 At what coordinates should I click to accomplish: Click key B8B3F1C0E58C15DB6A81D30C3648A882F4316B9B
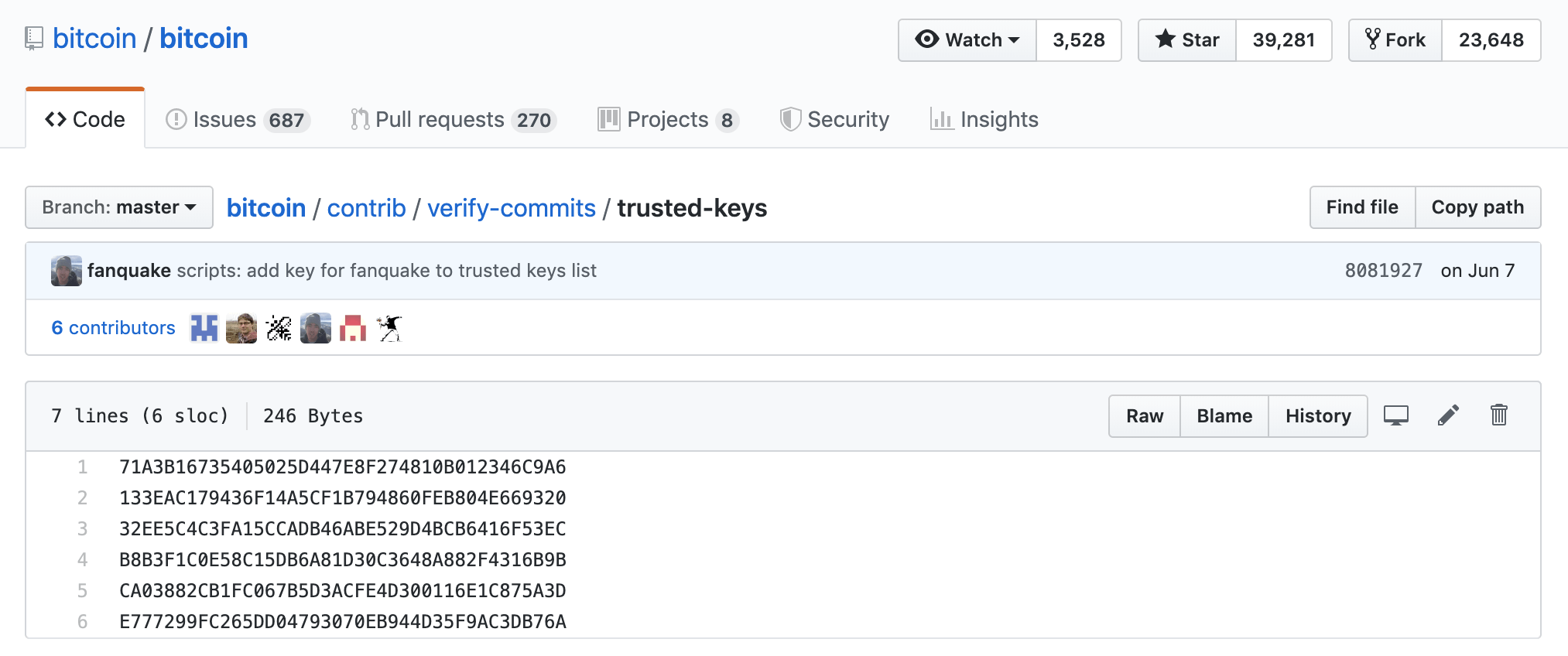pyautogui.click(x=343, y=559)
